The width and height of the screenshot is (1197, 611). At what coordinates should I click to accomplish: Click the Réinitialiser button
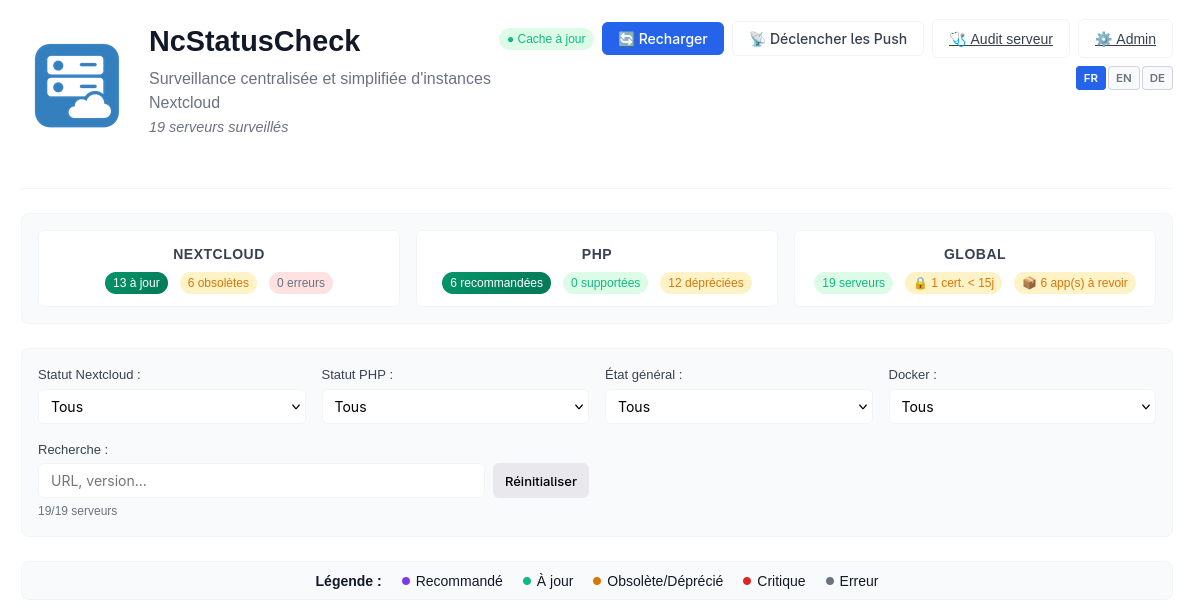tap(540, 481)
